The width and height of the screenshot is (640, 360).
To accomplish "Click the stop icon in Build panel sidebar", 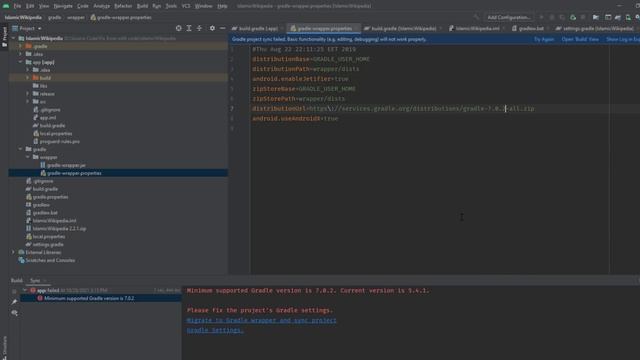I will pyautogui.click(x=14, y=291).
